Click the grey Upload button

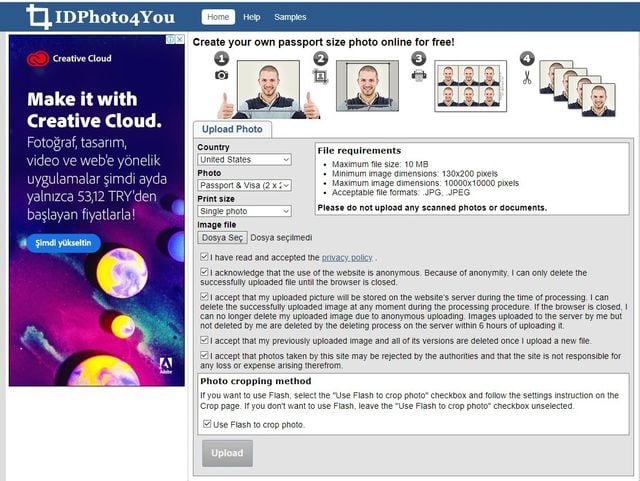[227, 453]
